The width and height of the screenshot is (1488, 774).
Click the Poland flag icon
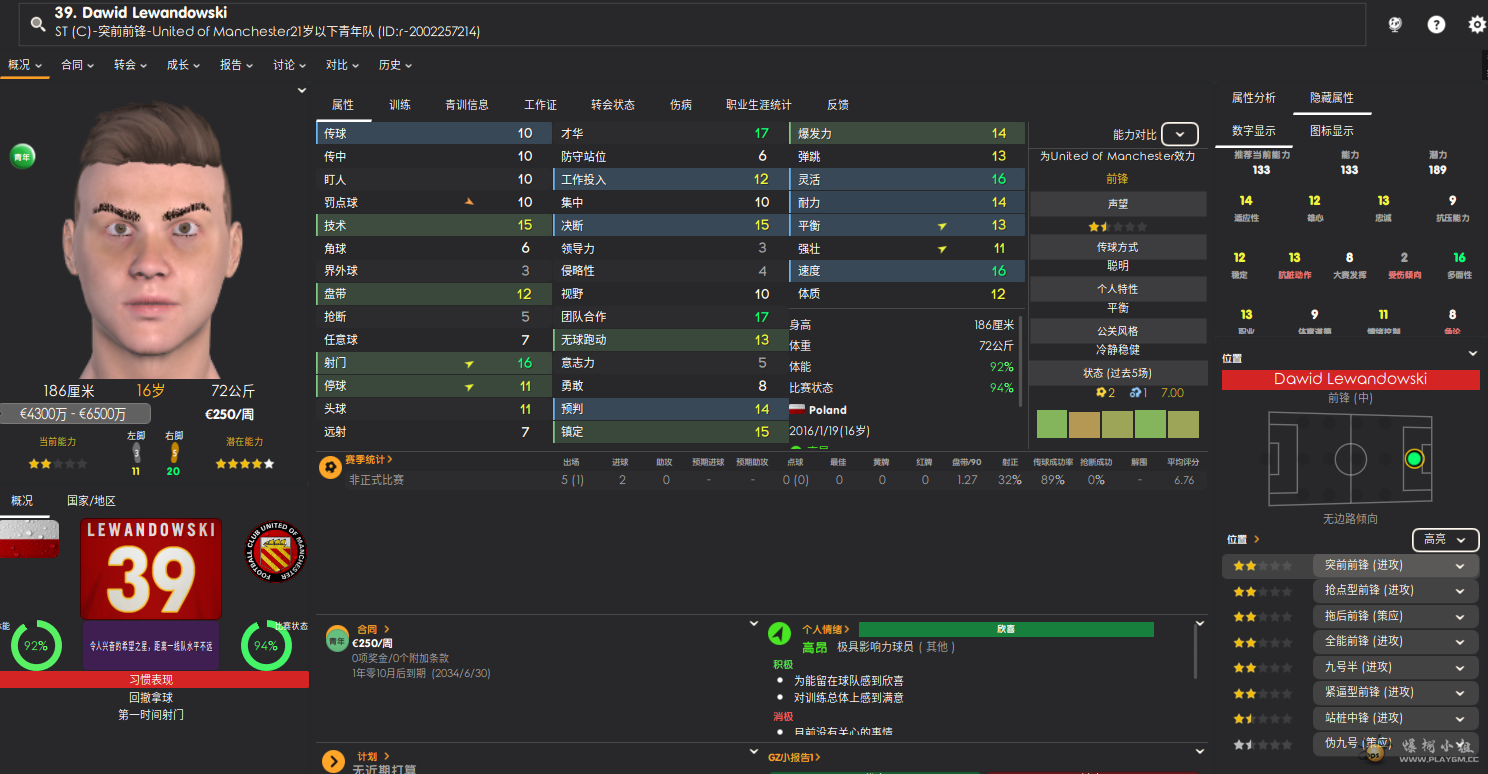click(x=797, y=410)
